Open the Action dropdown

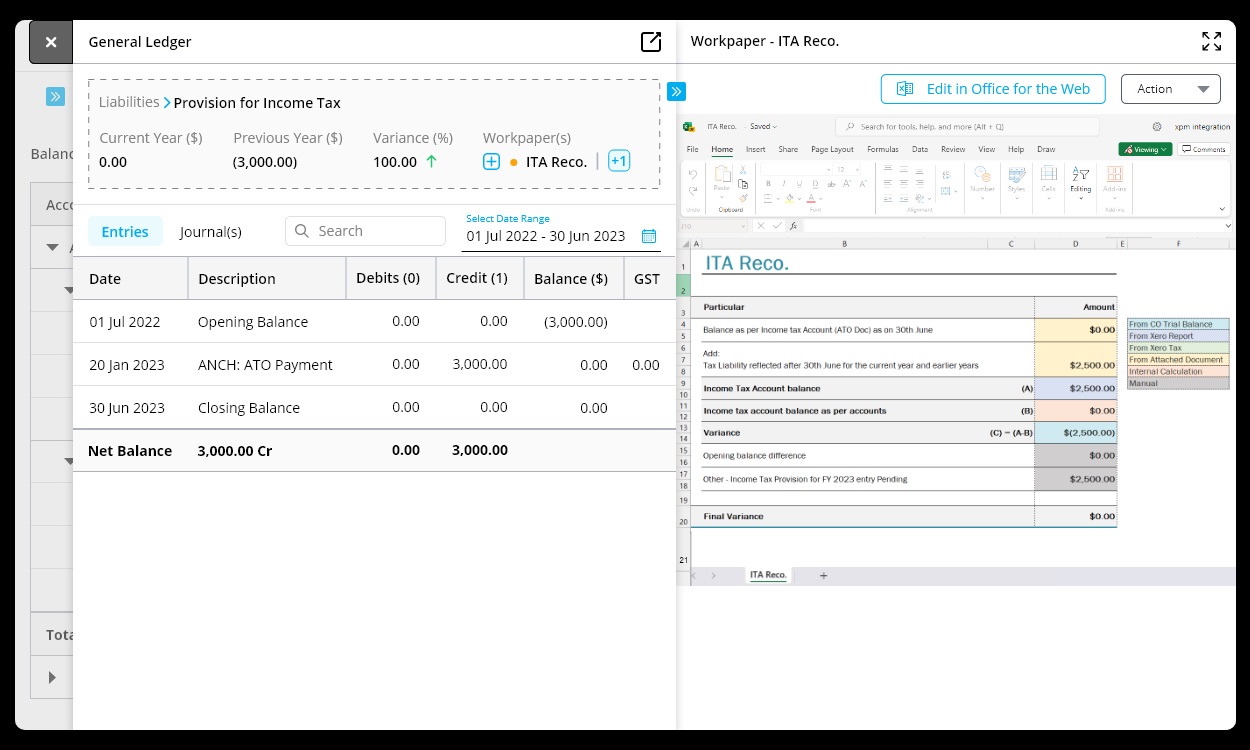click(1170, 89)
